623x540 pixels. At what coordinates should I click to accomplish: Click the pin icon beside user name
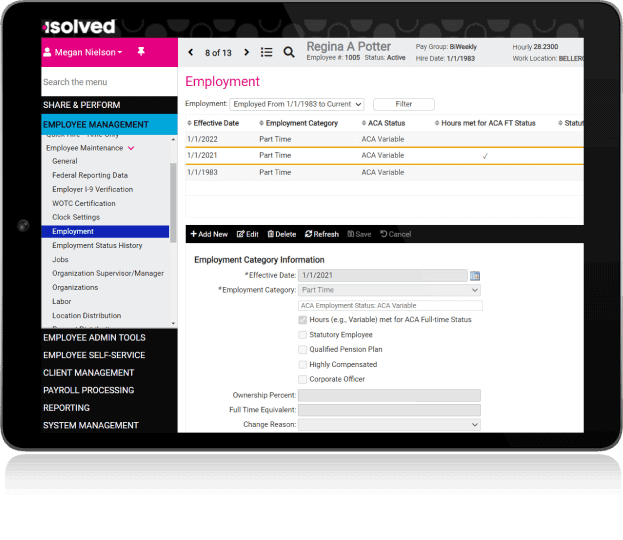click(x=141, y=51)
